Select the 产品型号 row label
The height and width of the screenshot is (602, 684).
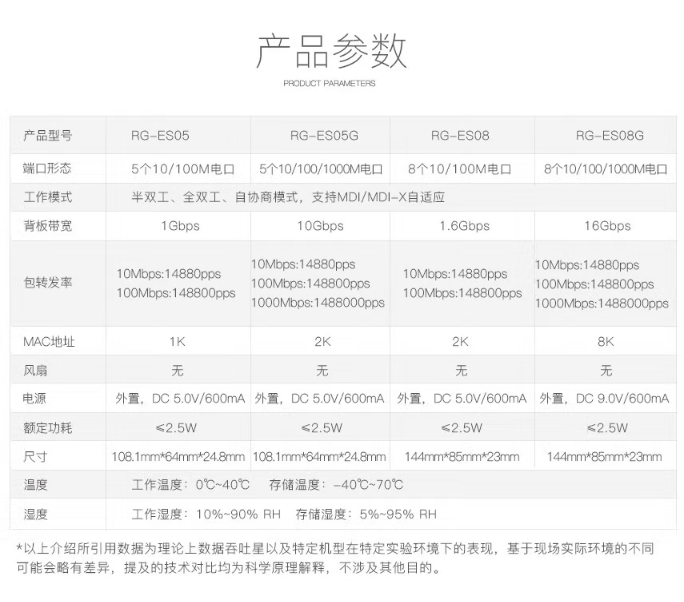[x=48, y=136]
